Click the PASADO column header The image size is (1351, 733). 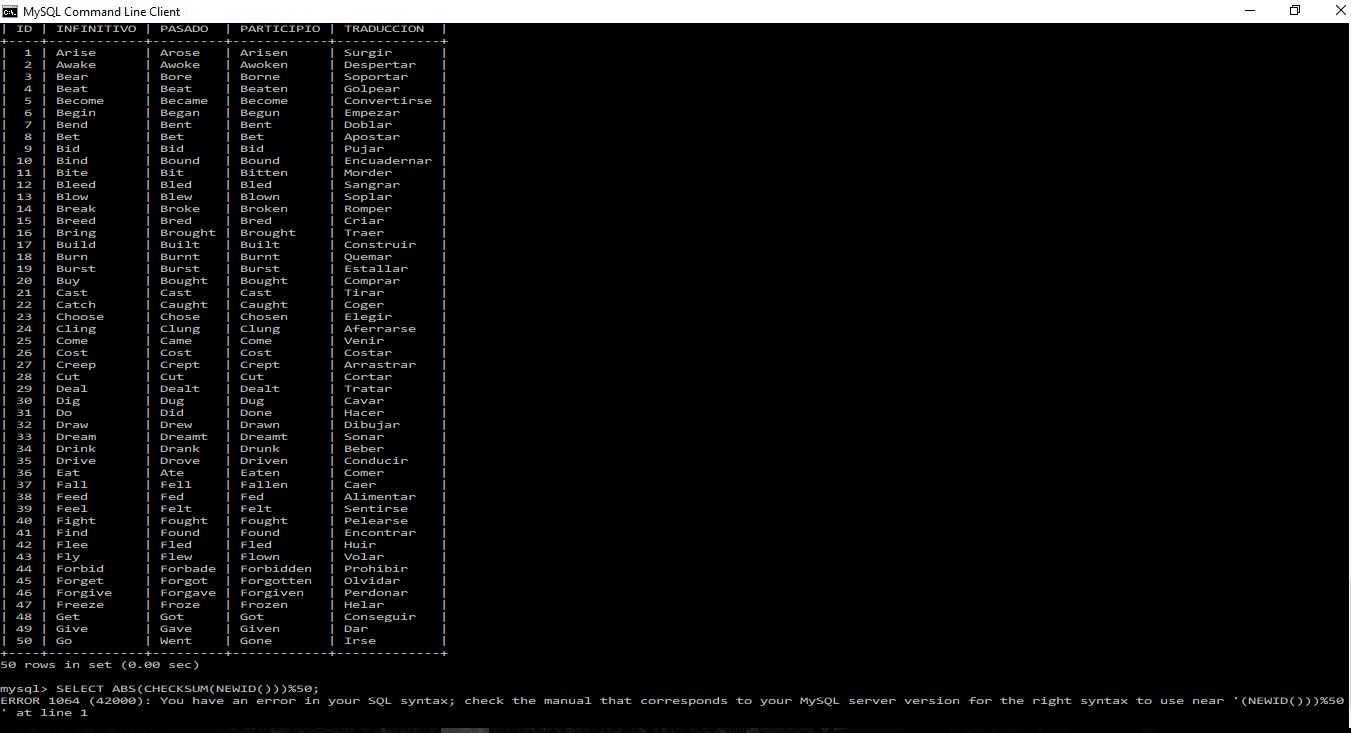click(184, 29)
